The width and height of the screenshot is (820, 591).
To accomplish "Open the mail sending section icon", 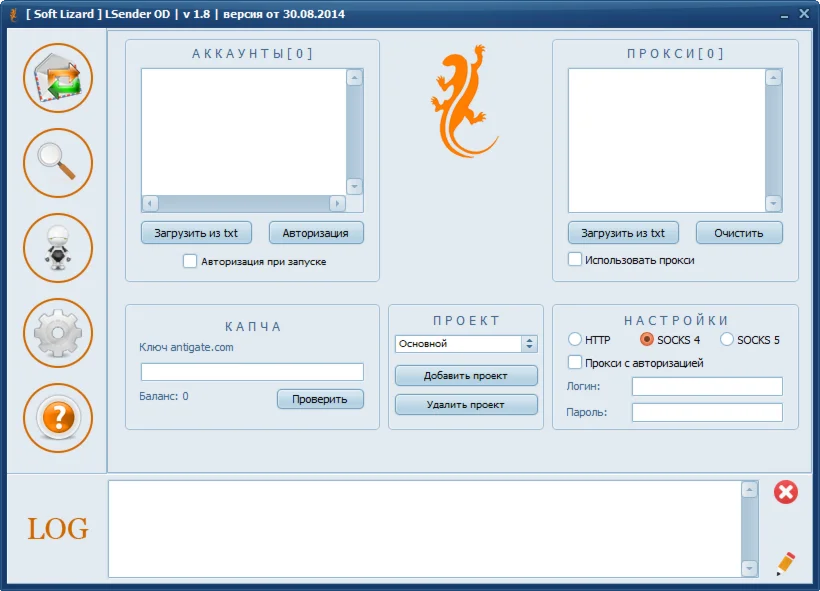I will [58, 78].
